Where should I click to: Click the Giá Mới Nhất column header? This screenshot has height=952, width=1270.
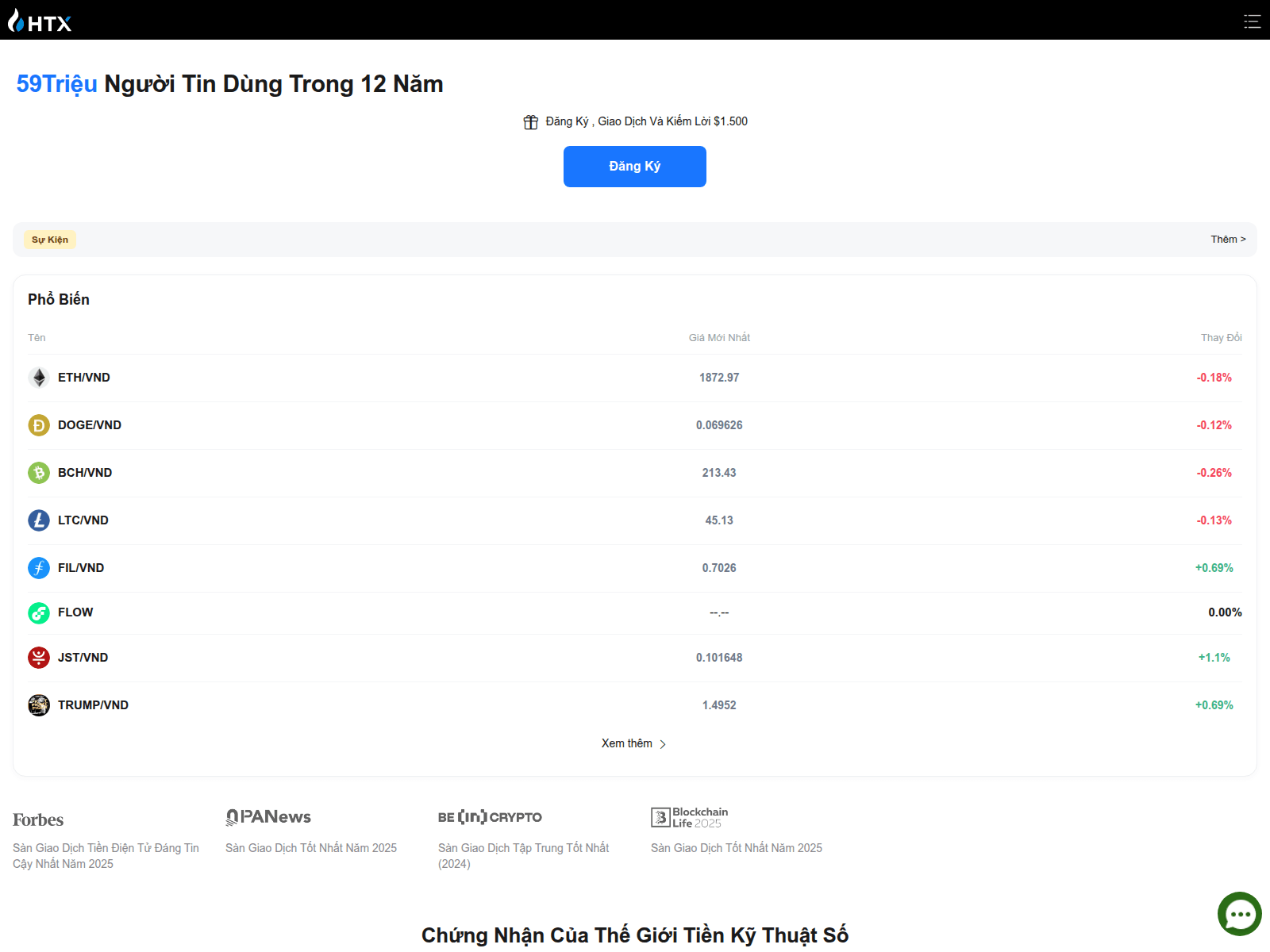point(719,338)
